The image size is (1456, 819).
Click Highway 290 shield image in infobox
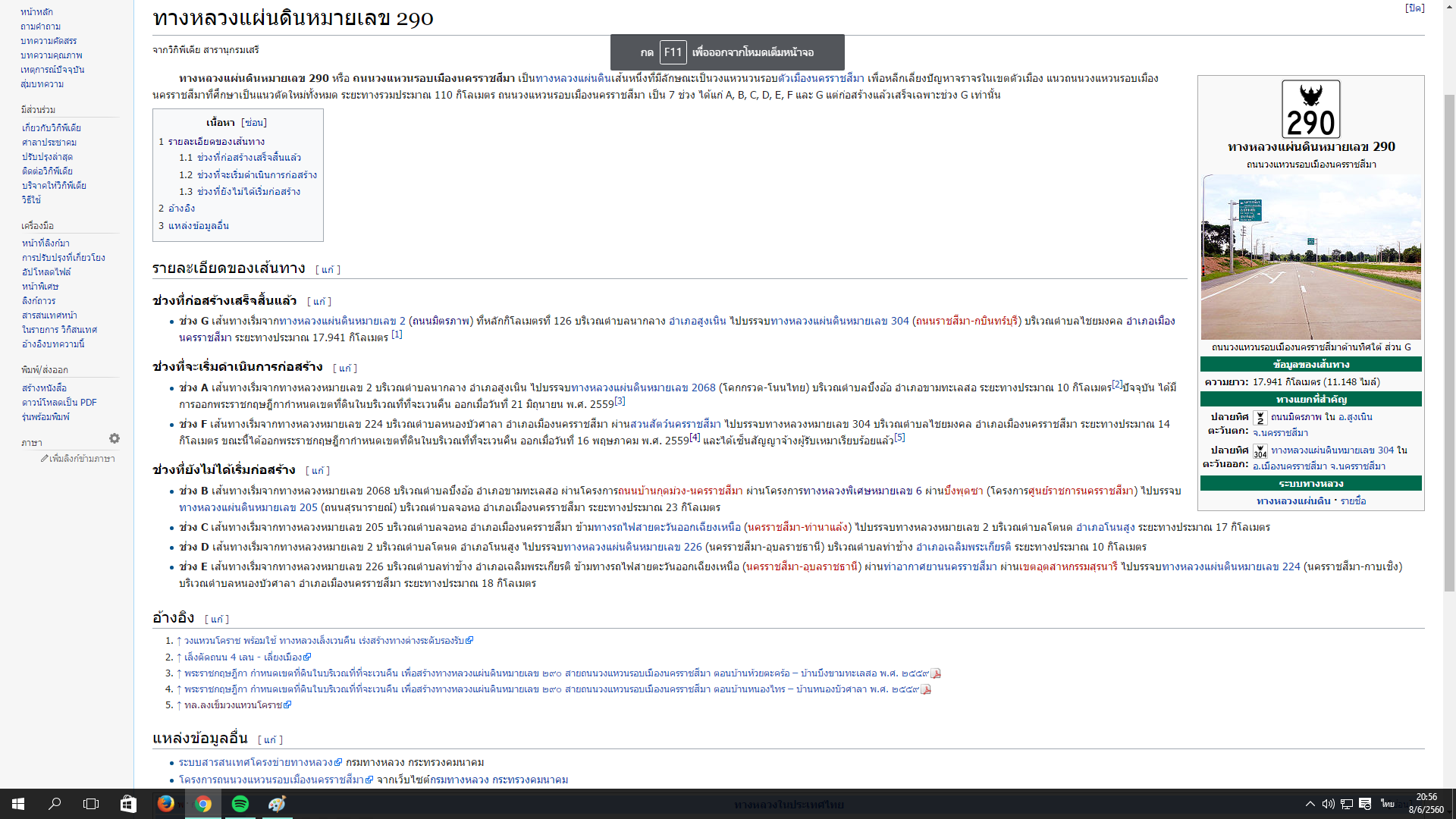click(1310, 109)
